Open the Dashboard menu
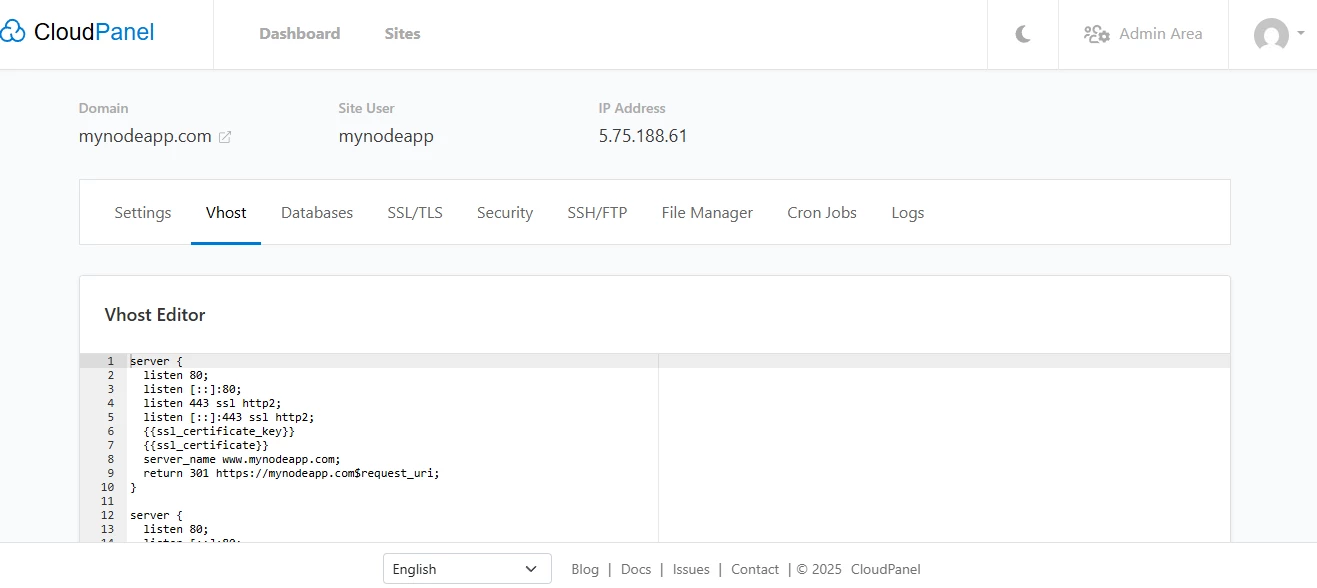Viewport: 1317px width, 588px height. (299, 33)
